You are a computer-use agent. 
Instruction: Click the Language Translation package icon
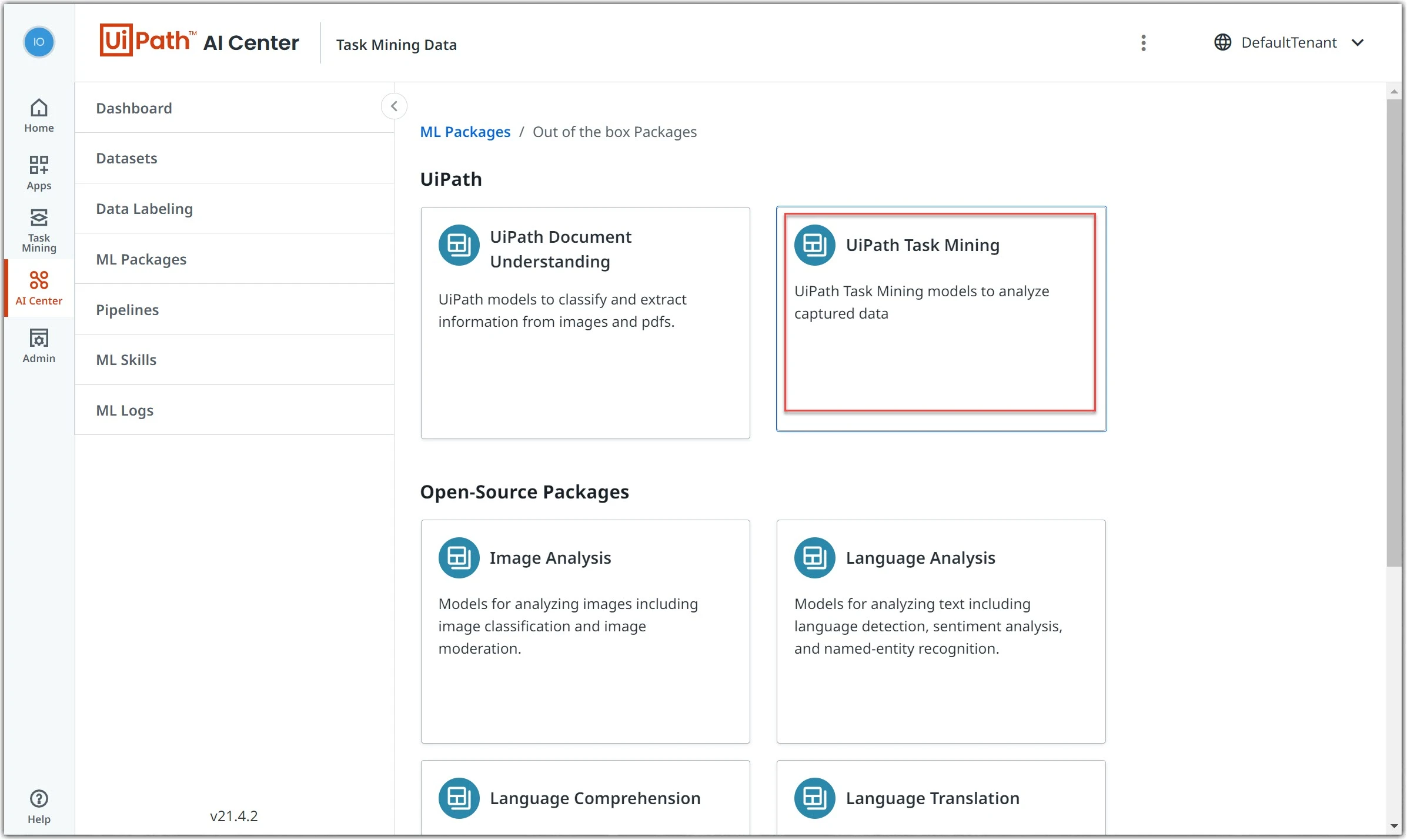click(814, 798)
